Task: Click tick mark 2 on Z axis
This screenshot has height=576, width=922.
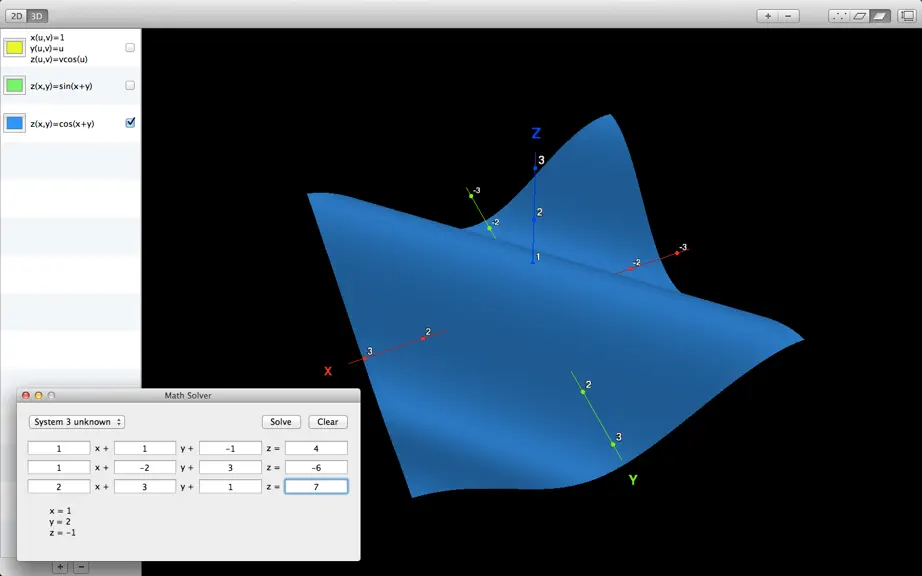Action: [x=539, y=212]
